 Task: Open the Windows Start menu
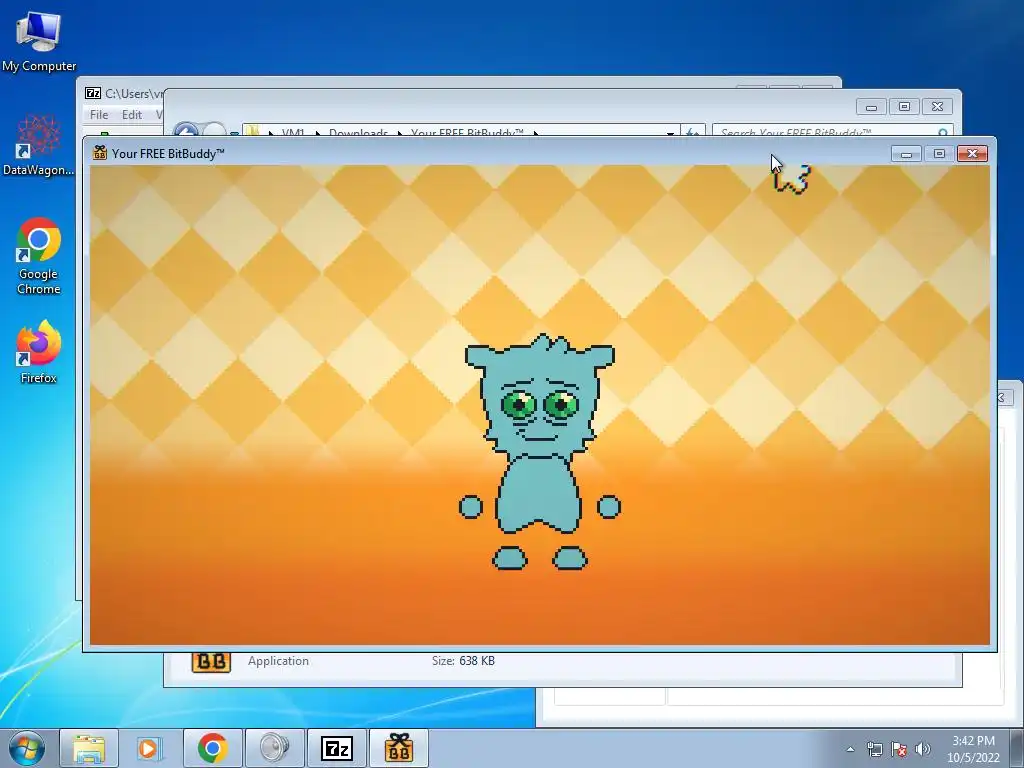[27, 748]
